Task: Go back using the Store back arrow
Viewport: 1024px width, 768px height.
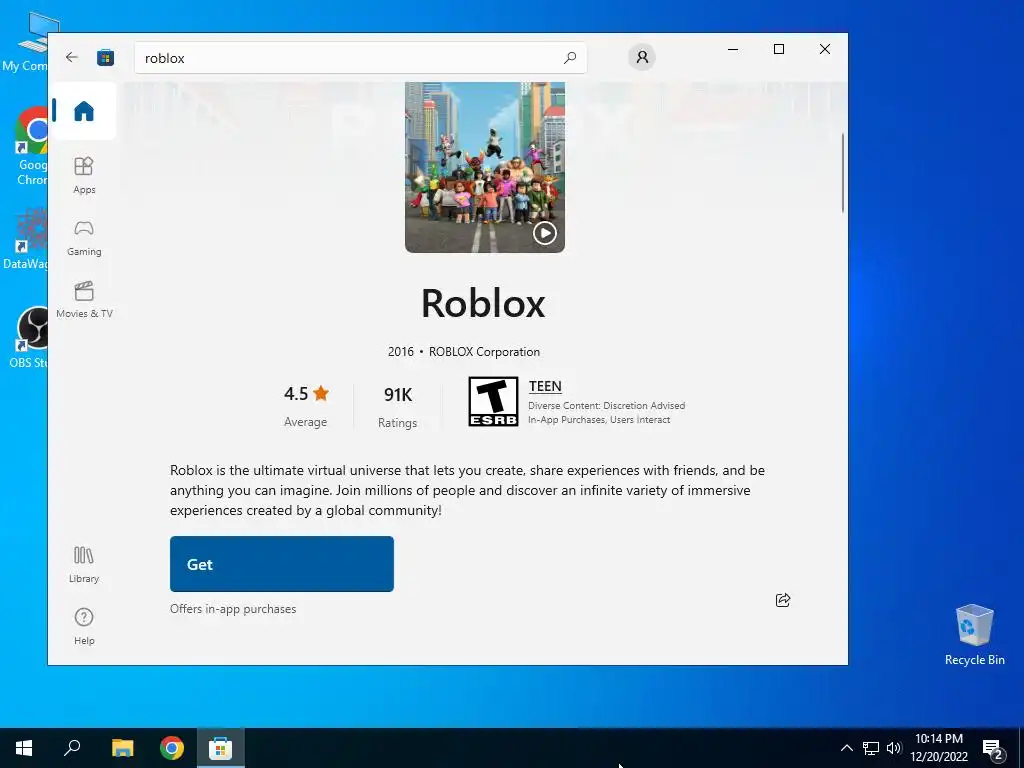Action: pos(72,57)
